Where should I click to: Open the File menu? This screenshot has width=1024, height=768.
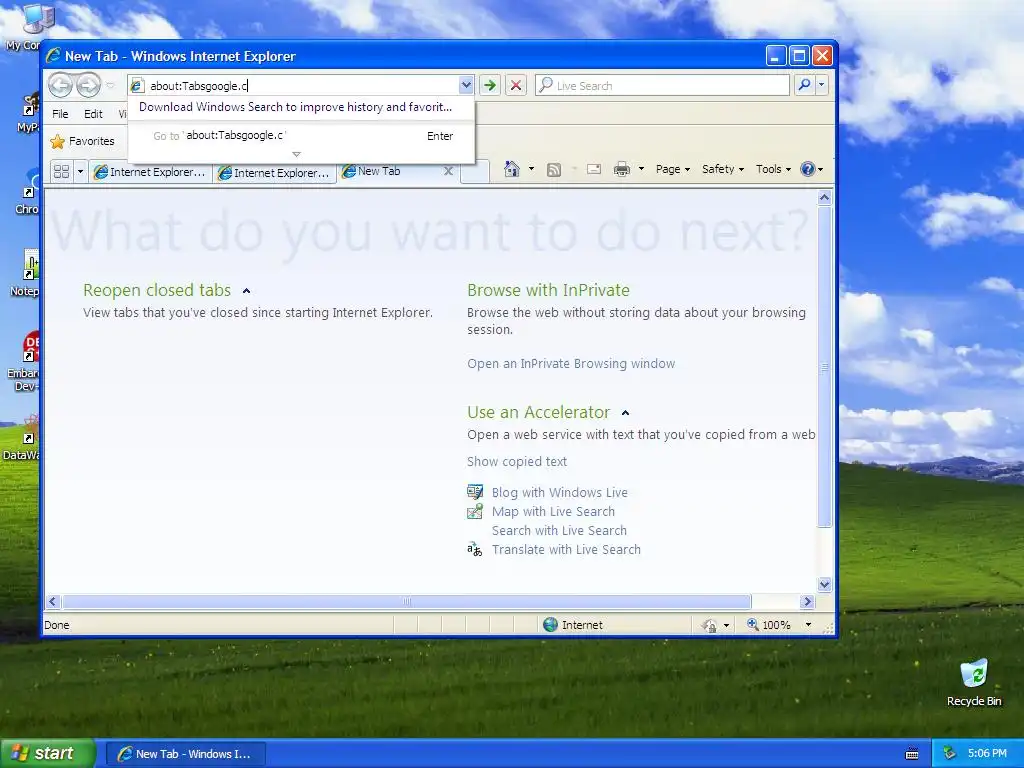pyautogui.click(x=60, y=114)
